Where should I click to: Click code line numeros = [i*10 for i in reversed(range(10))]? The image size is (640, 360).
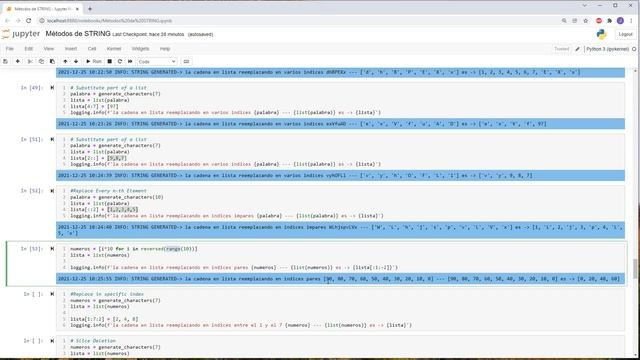coord(134,249)
